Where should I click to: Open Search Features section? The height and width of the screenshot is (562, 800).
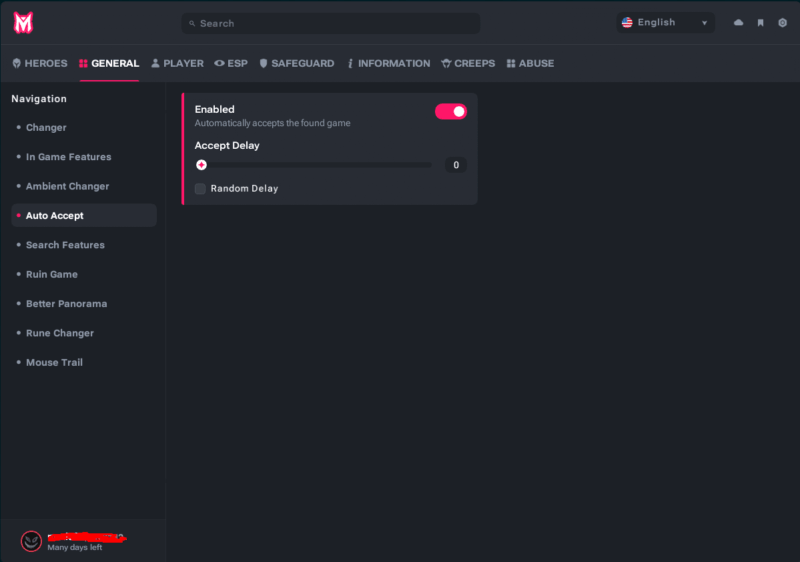point(84,245)
